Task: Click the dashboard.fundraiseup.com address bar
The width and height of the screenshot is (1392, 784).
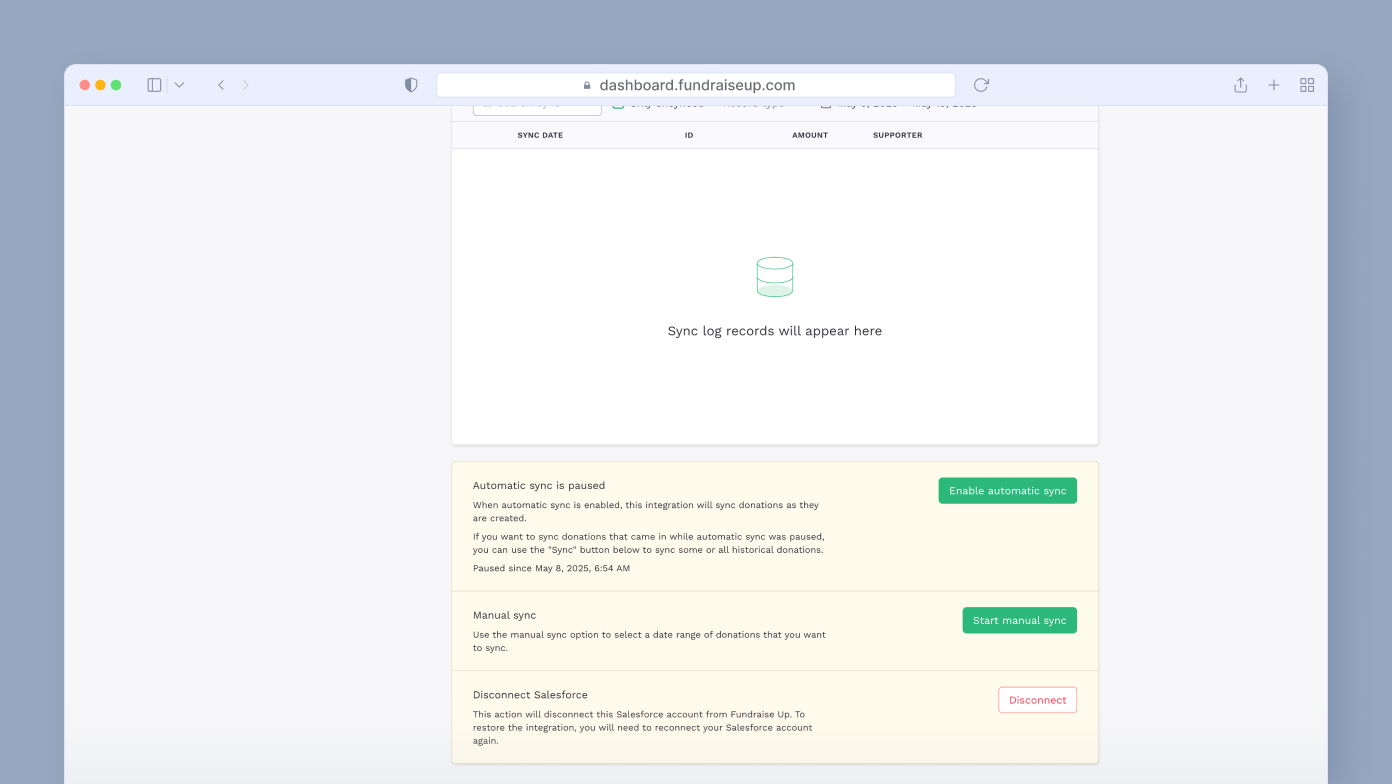Action: click(695, 85)
